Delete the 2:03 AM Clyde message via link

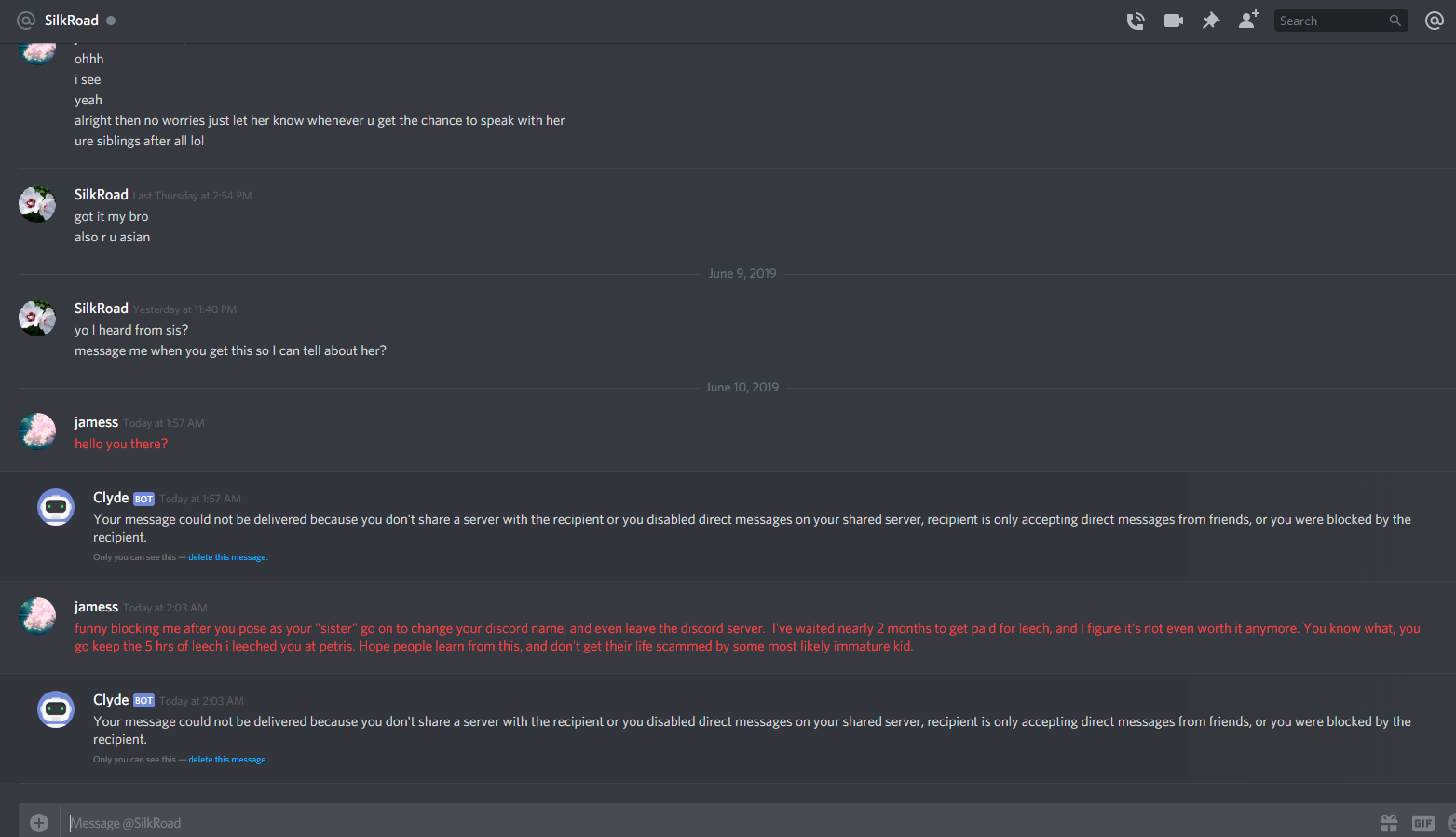(227, 760)
